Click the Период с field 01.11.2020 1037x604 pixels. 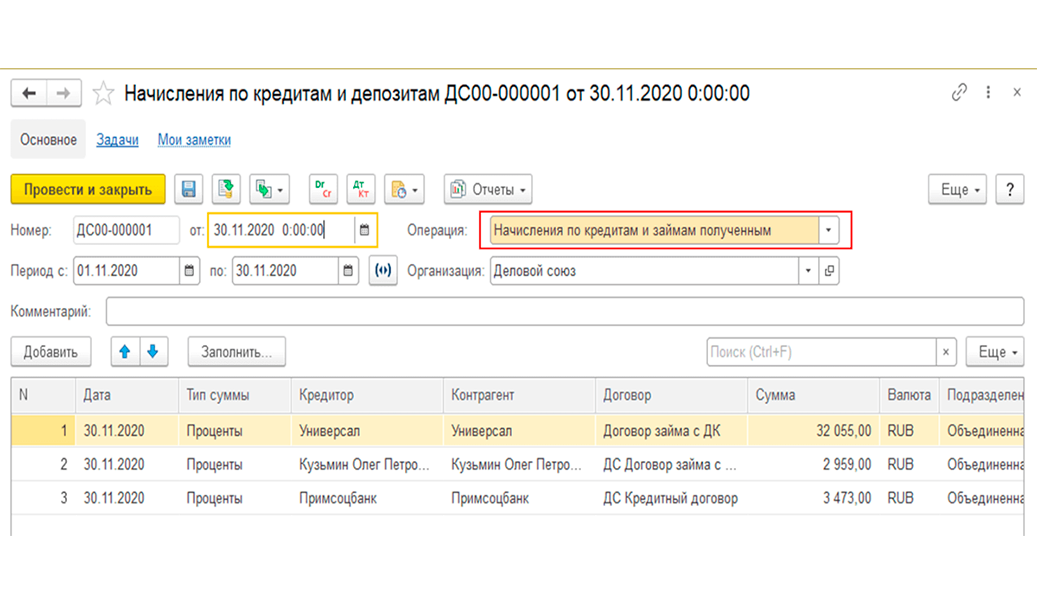(126, 271)
